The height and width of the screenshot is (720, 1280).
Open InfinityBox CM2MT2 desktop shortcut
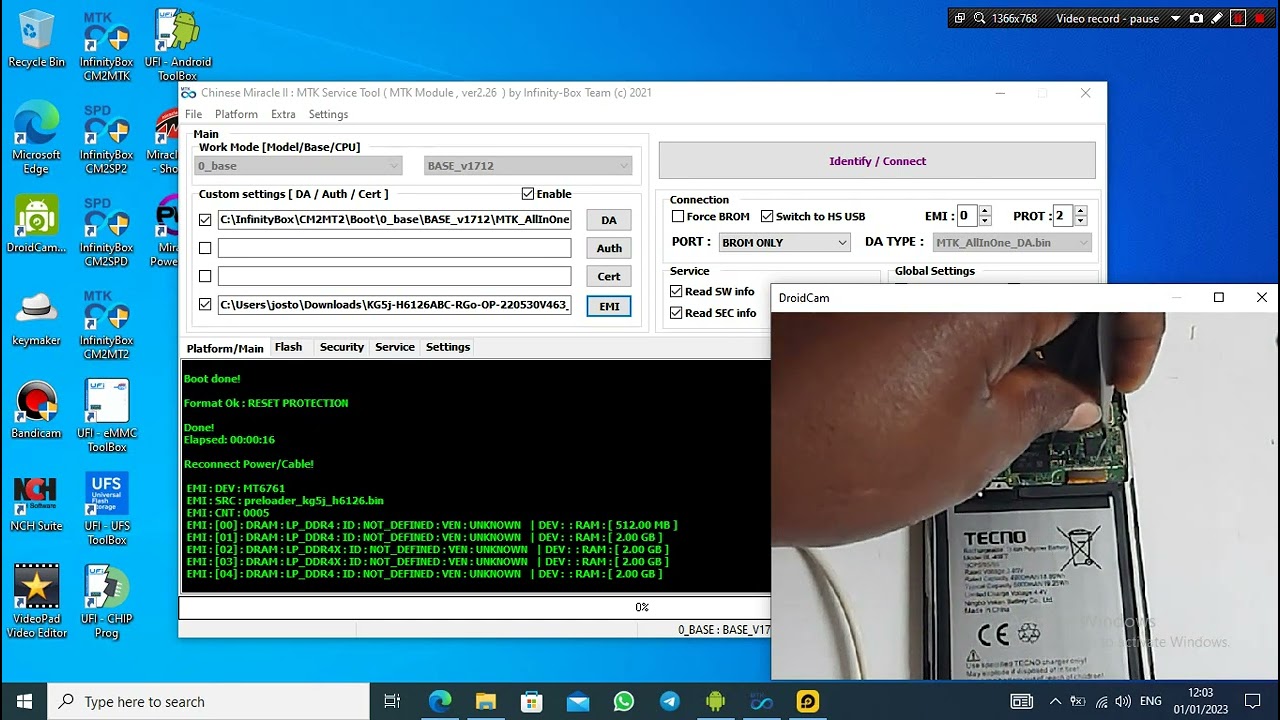tap(106, 325)
